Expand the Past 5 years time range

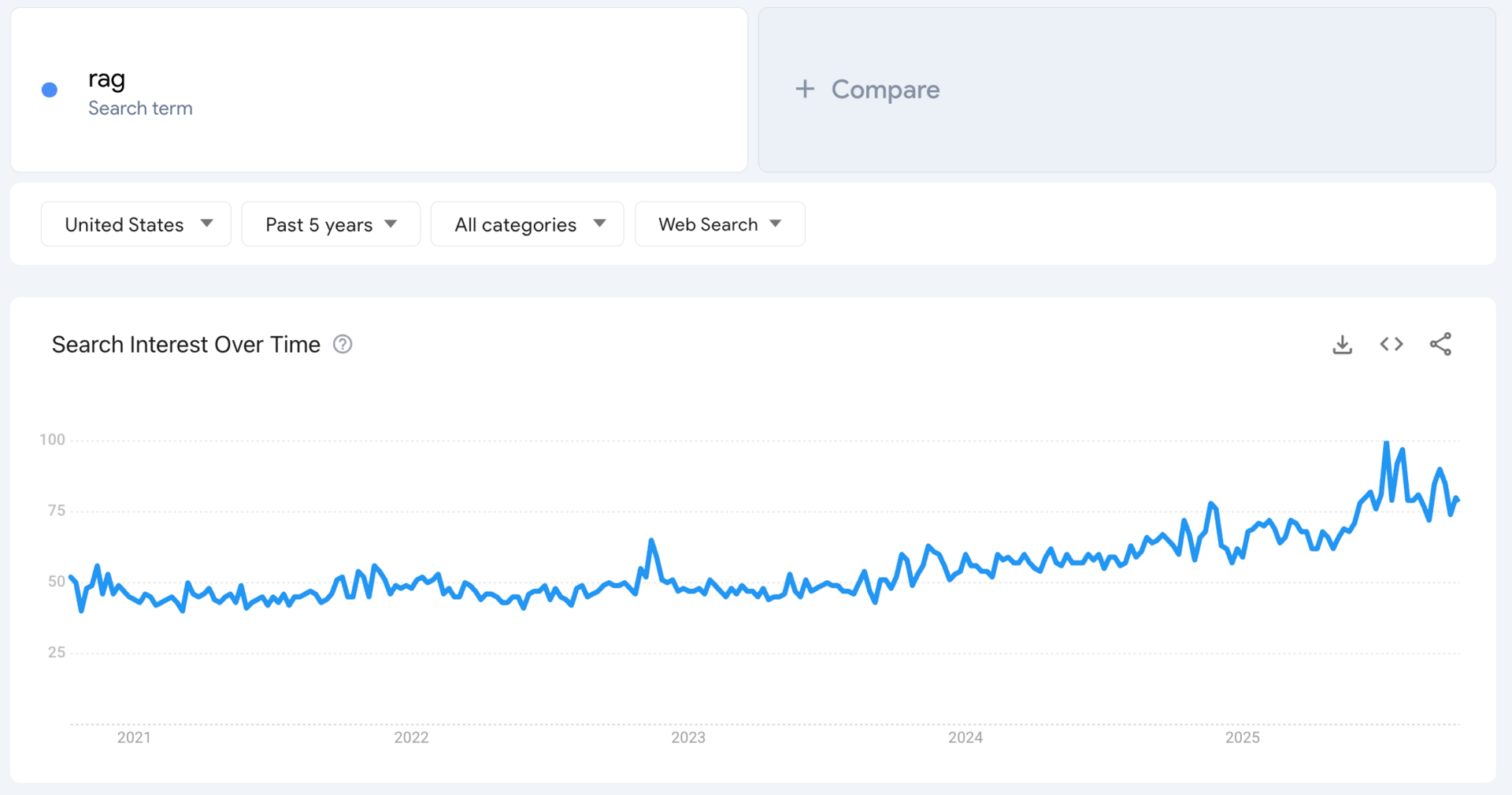(x=331, y=224)
